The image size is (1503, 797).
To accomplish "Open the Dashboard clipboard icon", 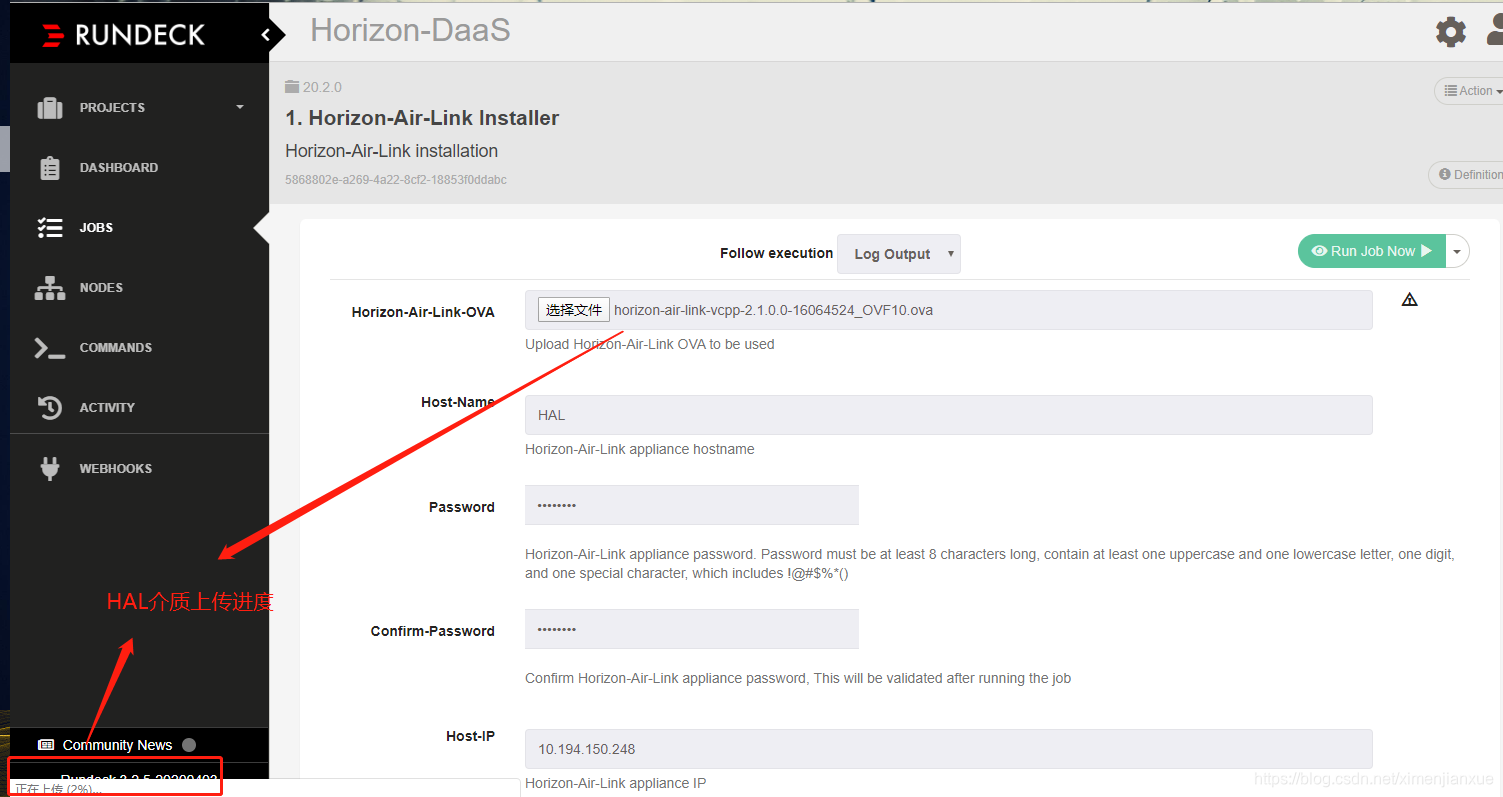I will tap(50, 167).
